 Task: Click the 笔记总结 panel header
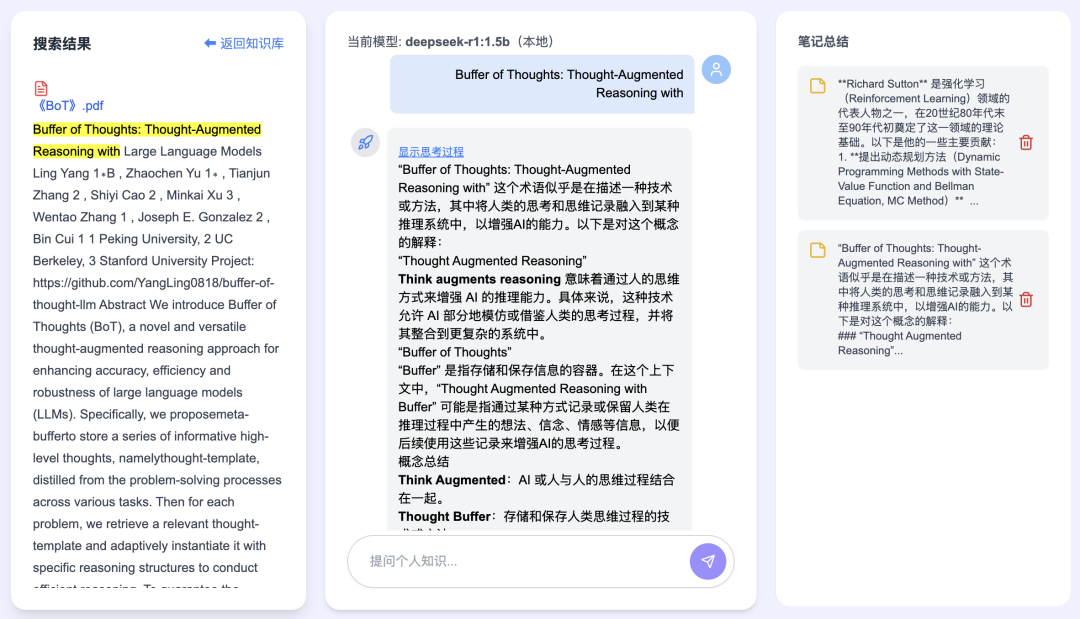[825, 41]
